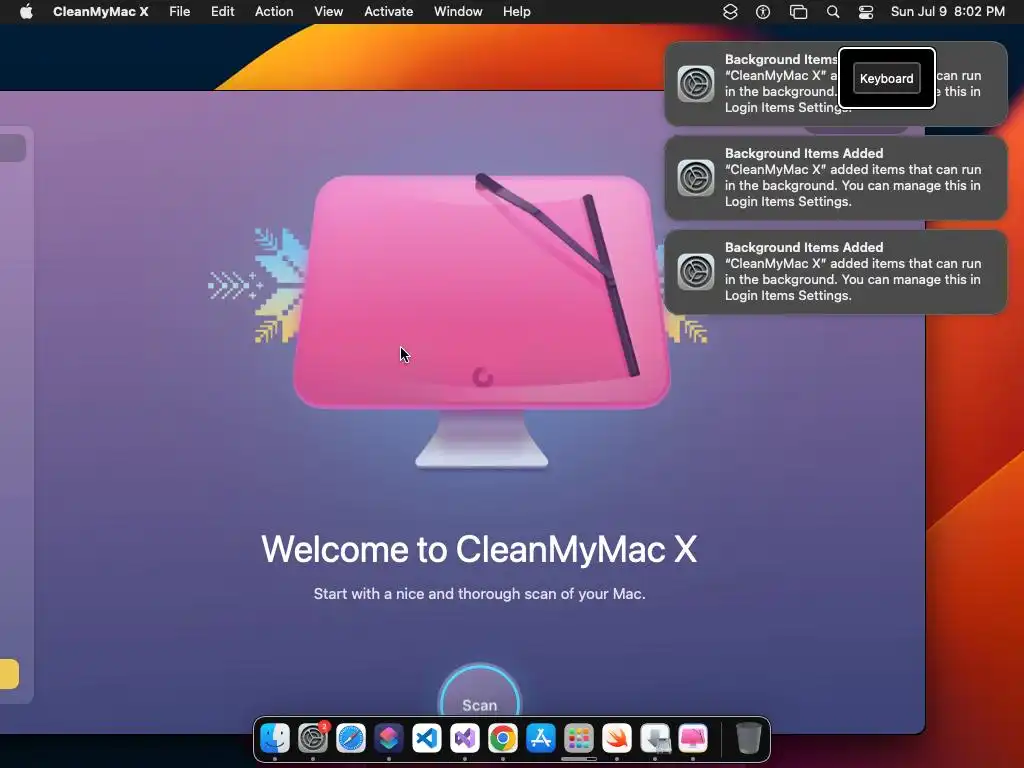Open Swift Playgrounds from the Dock
The height and width of the screenshot is (768, 1024).
[616, 739]
